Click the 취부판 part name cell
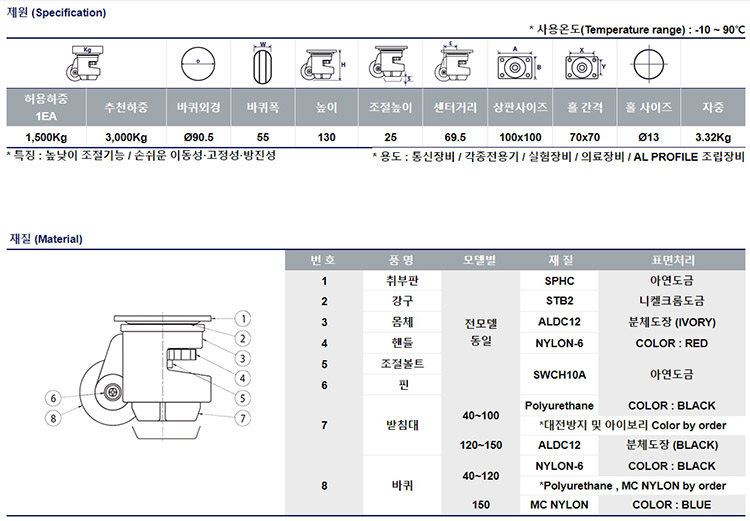The height and width of the screenshot is (521, 750). point(402,281)
